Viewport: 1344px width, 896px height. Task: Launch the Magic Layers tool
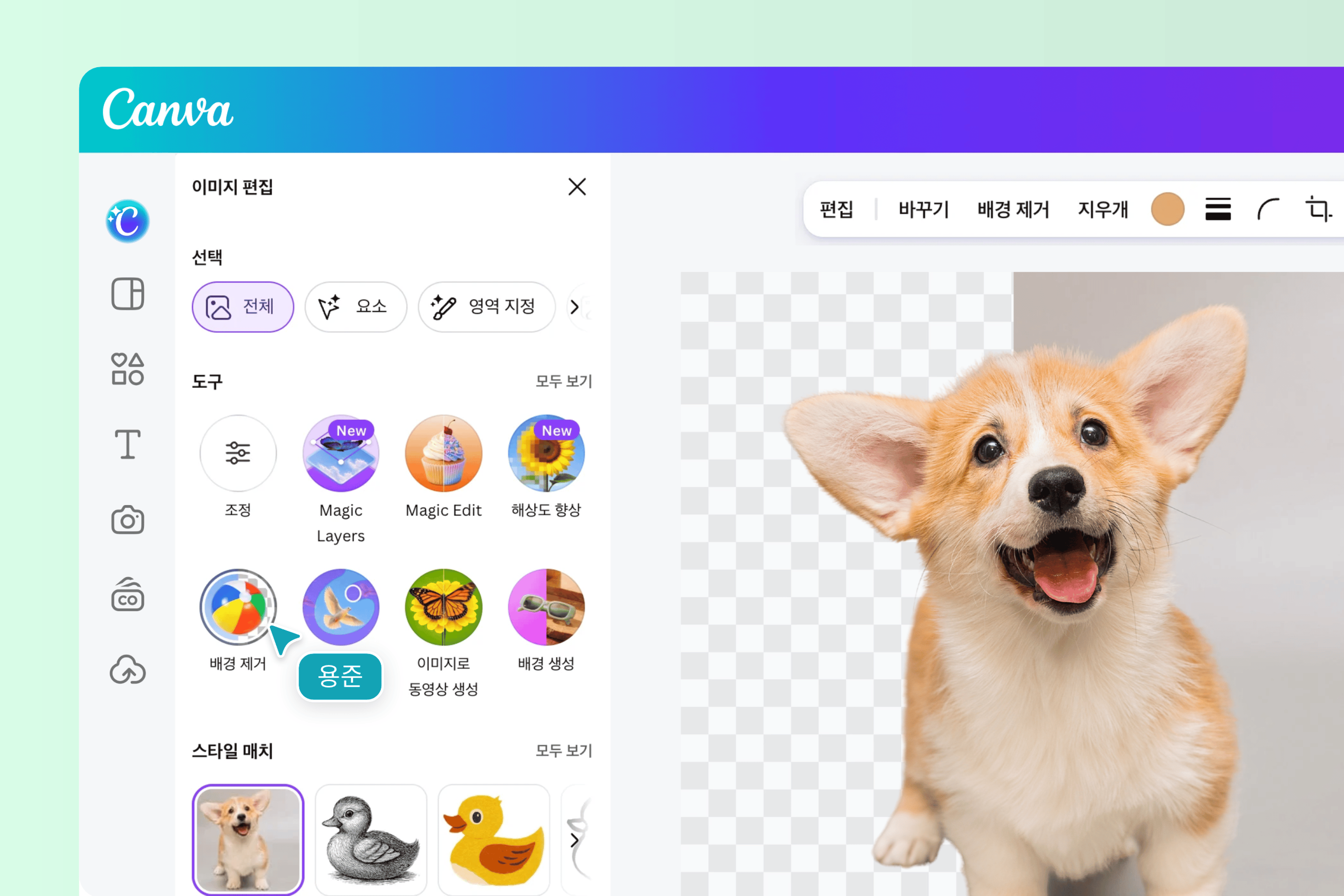pos(340,453)
